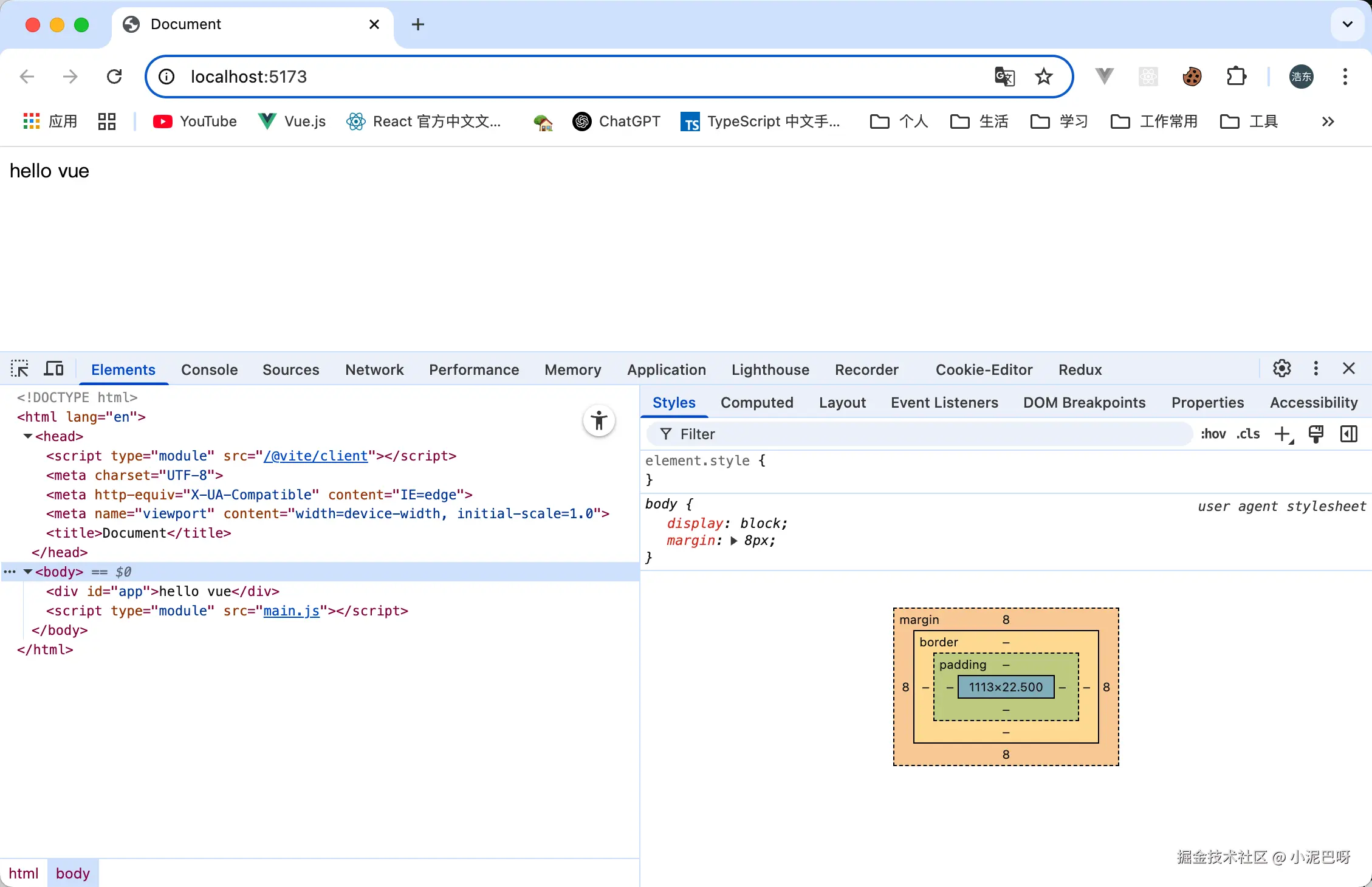Open the Extensions puzzle icon

click(x=1236, y=77)
